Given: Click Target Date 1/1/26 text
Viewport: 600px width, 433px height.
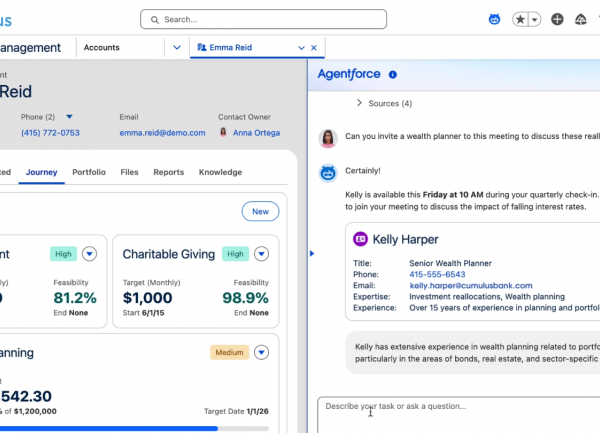Looking at the screenshot, I should pyautogui.click(x=236, y=411).
